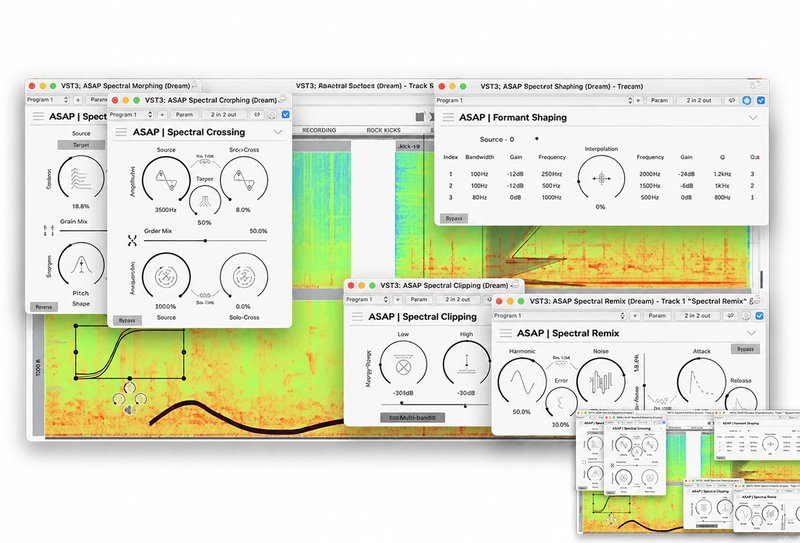800x543 pixels.
Task: Open Program 1 dropdown in Spectral Crossing
Action: tap(131, 115)
